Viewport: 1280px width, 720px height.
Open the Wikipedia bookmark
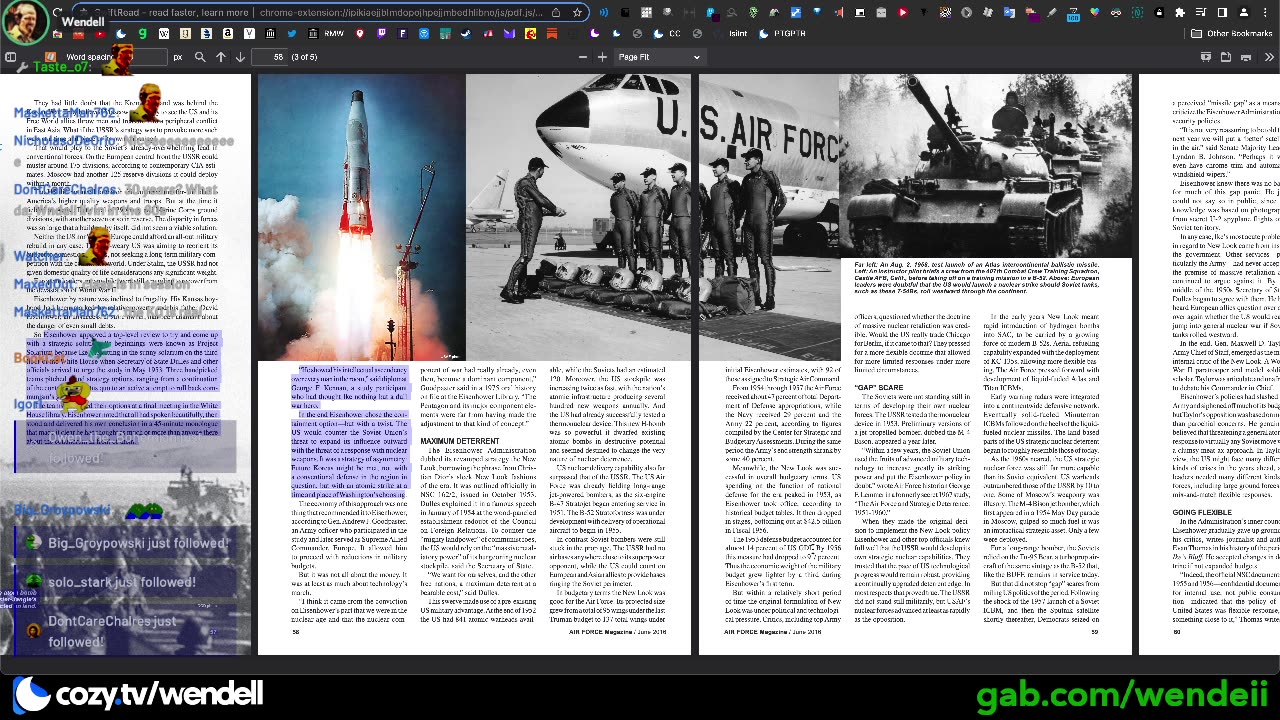[x=164, y=34]
